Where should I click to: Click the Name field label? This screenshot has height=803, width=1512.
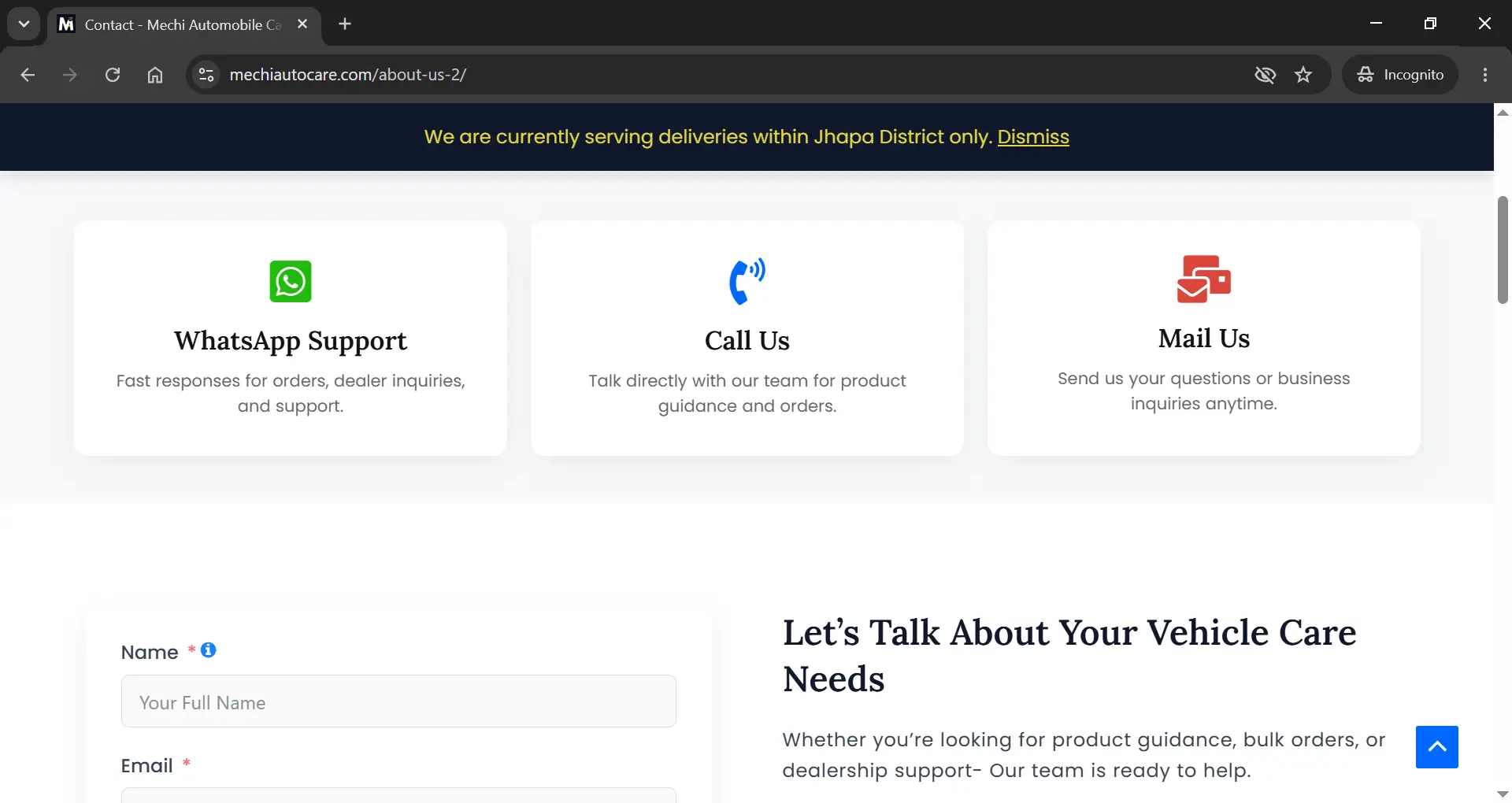pos(150,653)
